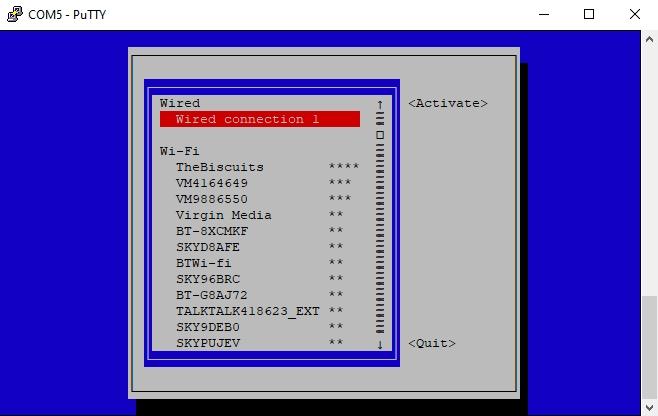Choose the VM9886550 network

point(260,199)
